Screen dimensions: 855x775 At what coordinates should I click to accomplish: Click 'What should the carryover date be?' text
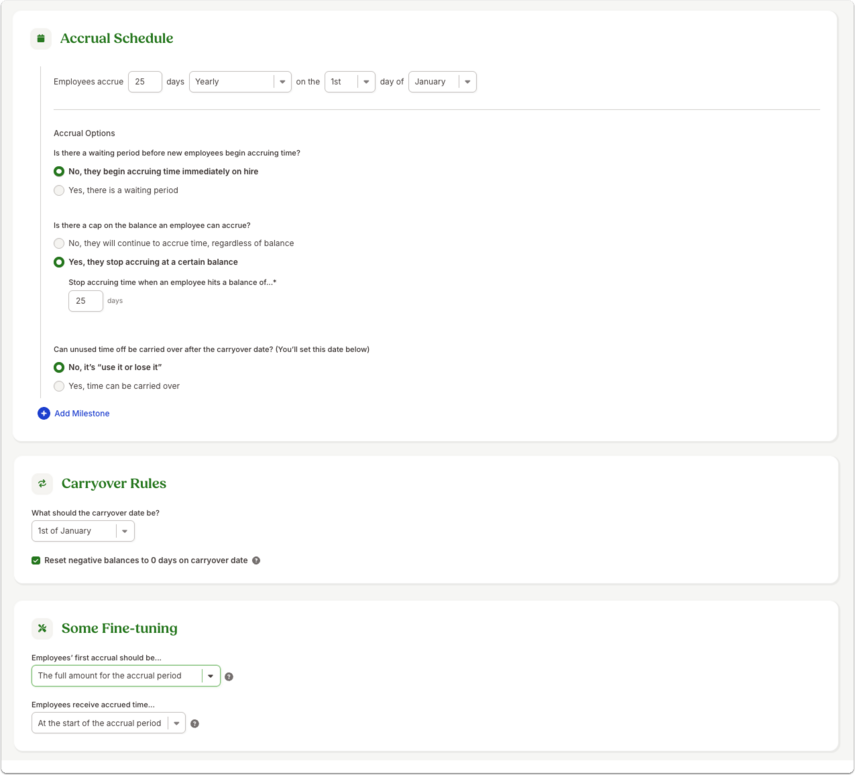click(95, 513)
